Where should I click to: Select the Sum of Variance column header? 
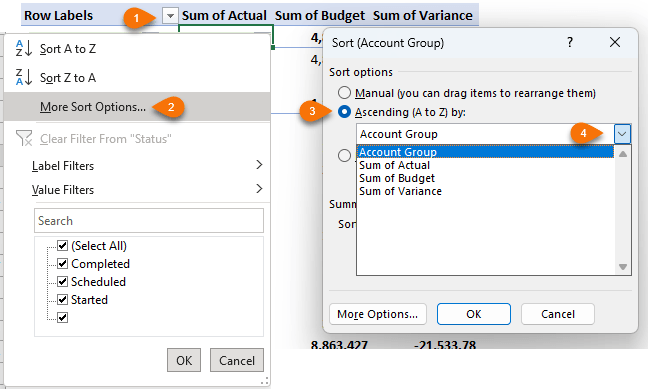(x=422, y=16)
